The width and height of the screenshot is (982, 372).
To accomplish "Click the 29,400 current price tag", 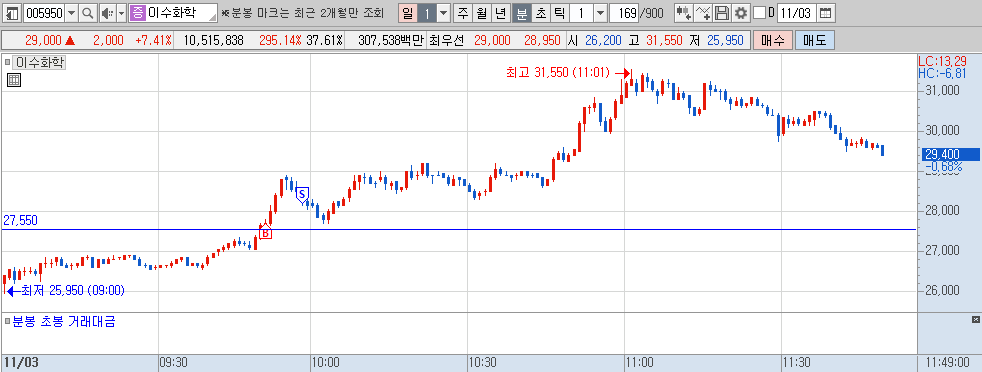I will tap(951, 154).
